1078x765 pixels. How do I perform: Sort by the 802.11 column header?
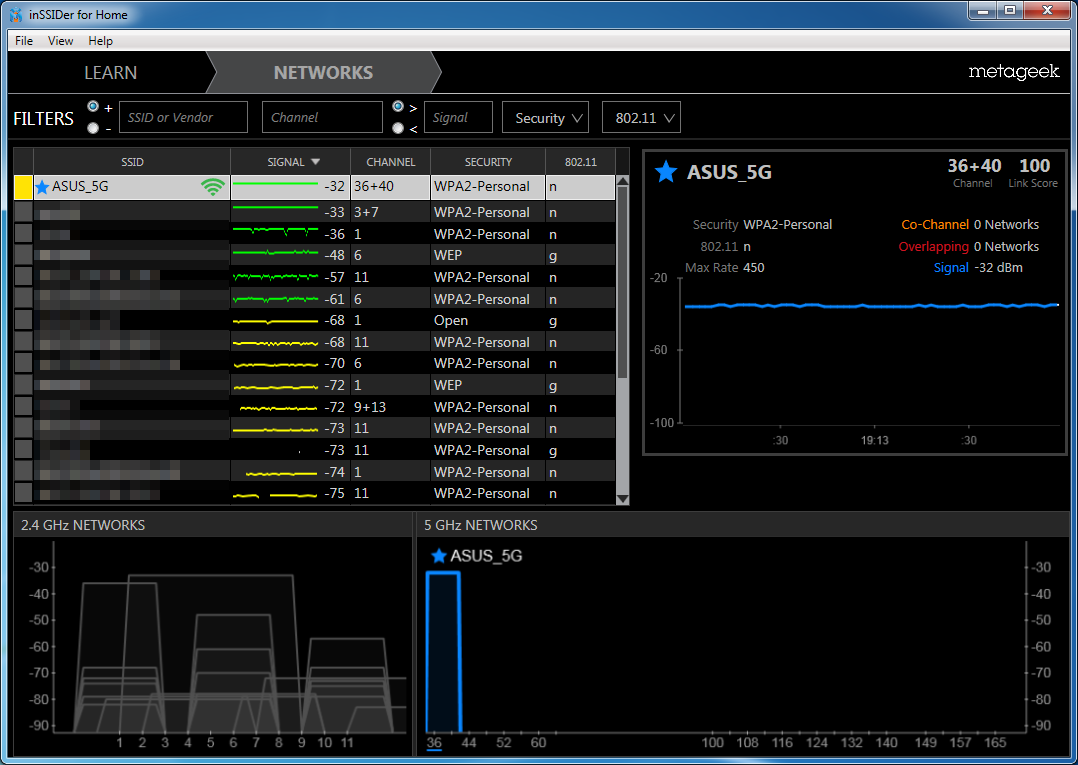click(x=580, y=162)
